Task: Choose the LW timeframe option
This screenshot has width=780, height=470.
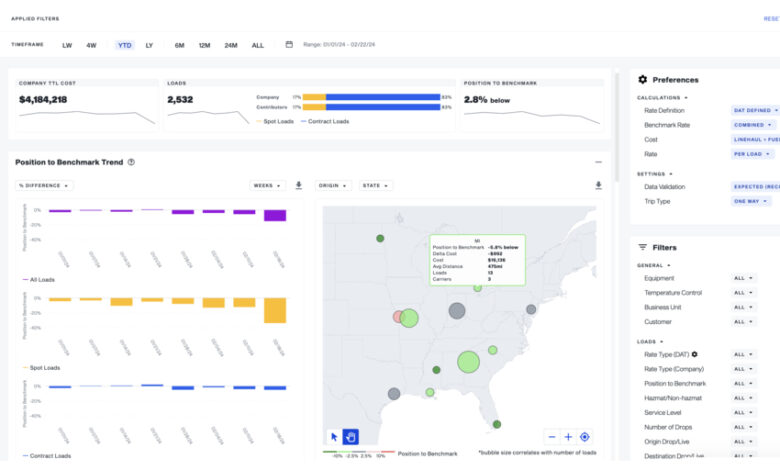Action: tap(67, 45)
